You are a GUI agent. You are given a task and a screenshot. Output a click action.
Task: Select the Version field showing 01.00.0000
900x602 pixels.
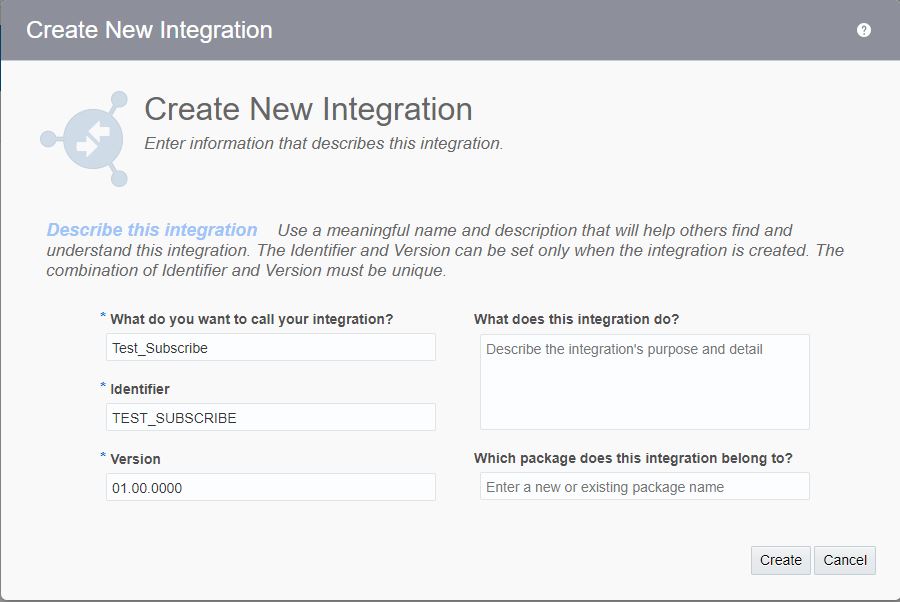tap(270, 487)
